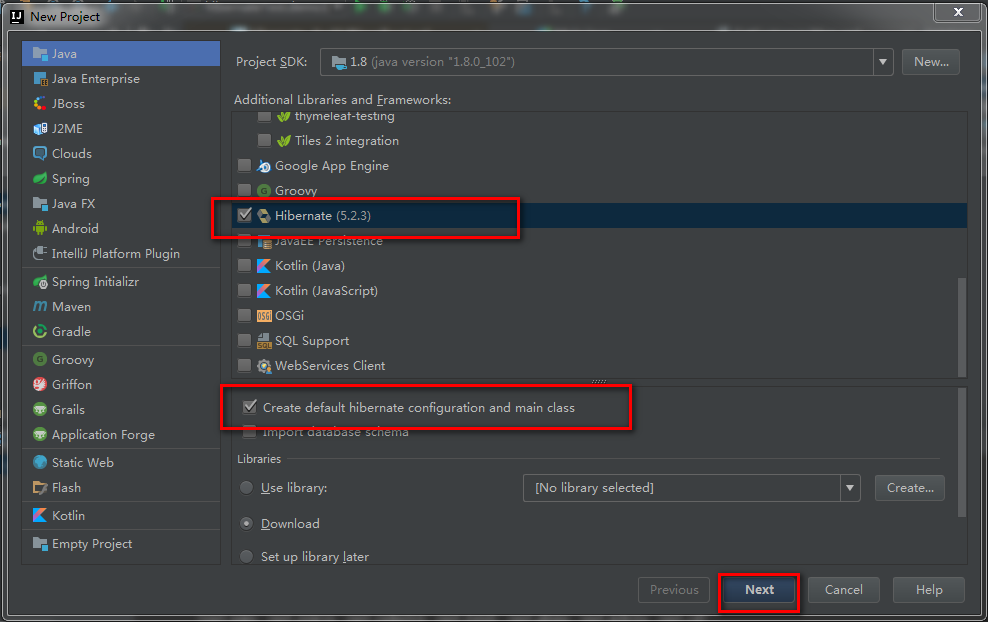Screen dimensions: 988x622
Task: Click the Hibernate framework icon
Action: click(264, 216)
